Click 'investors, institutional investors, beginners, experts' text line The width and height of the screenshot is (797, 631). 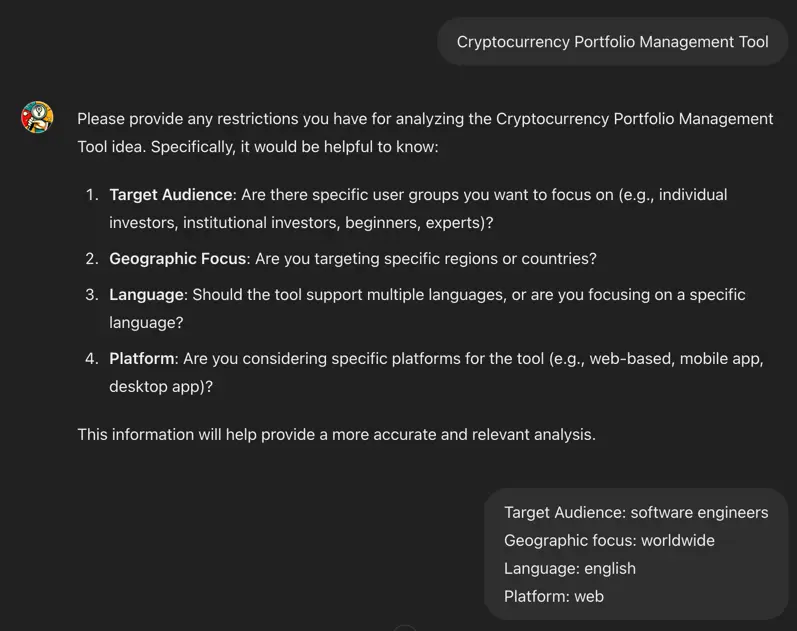click(301, 223)
